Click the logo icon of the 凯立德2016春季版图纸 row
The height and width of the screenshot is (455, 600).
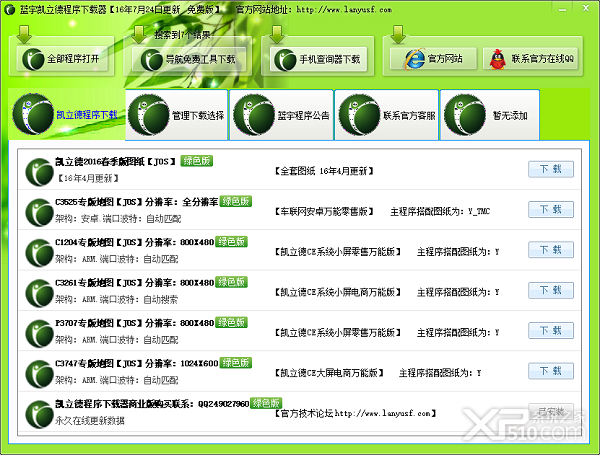coord(39,172)
